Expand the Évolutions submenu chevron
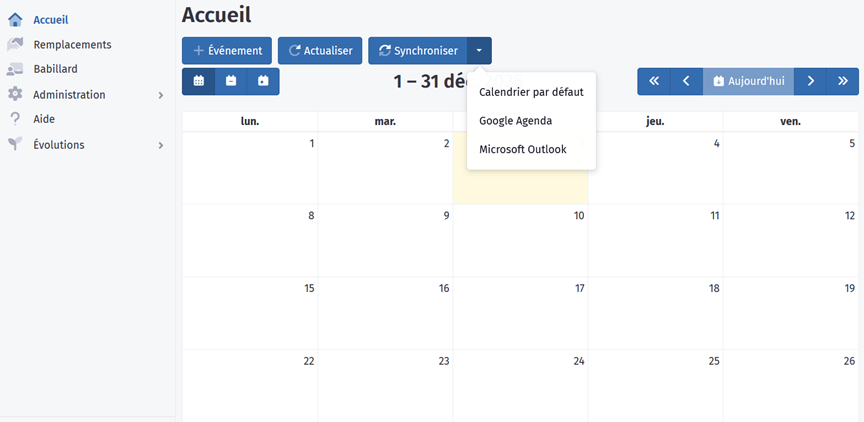Screen dimensions: 864x422 point(161,145)
